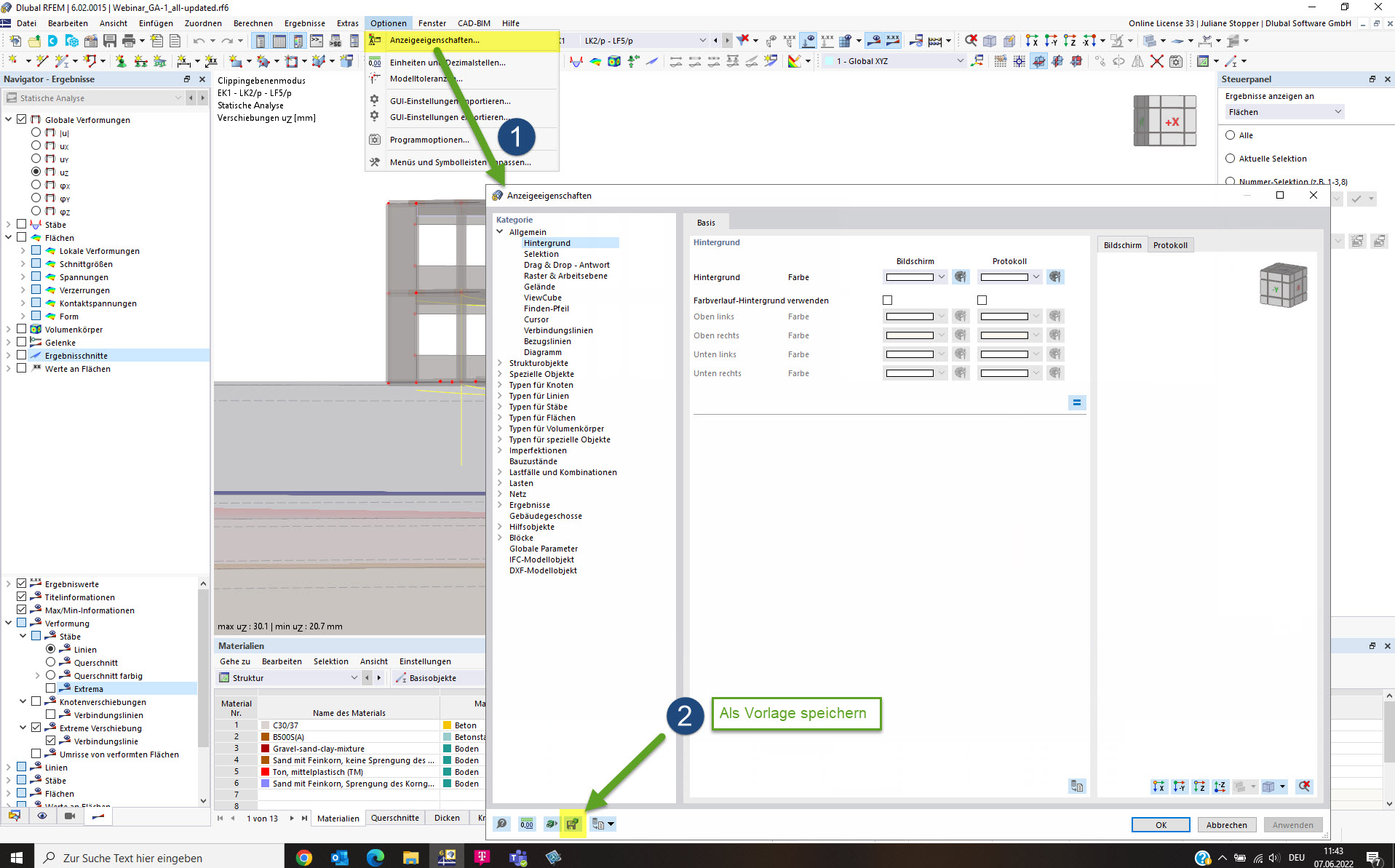Click the camera screenshot icon in second toolbar
Screen dimensions: 1395x868
pyautogui.click(x=1176, y=61)
